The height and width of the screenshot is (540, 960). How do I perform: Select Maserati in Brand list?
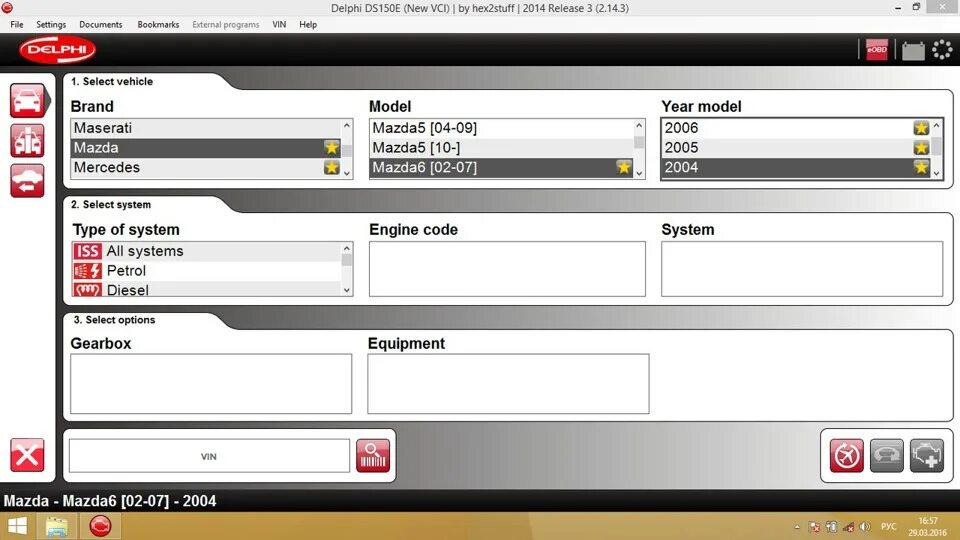[x=206, y=128]
